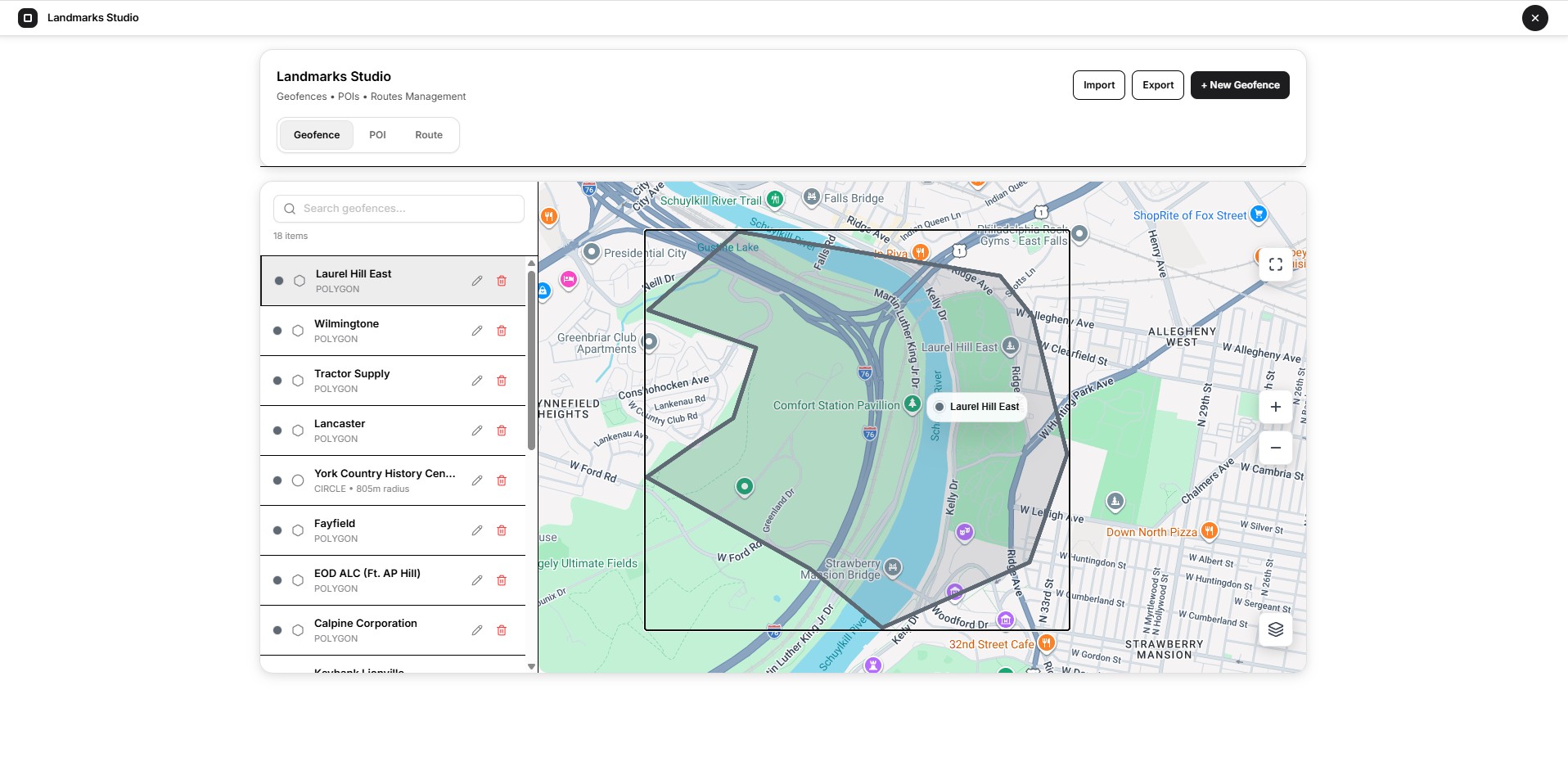Screen dimensions: 1568x771
Task: Click the trash icon for Lancaster
Action: point(502,431)
